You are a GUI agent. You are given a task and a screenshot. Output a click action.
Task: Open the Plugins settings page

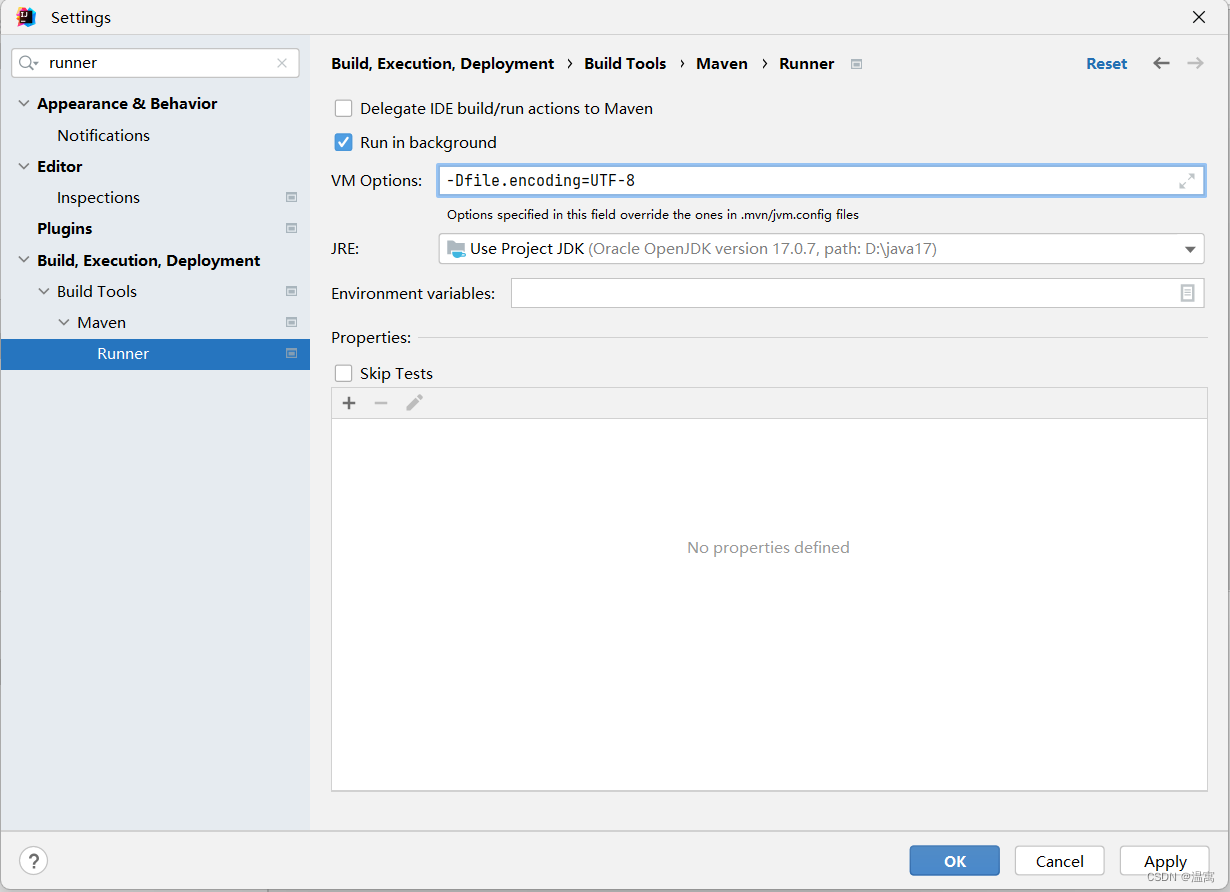[64, 229]
